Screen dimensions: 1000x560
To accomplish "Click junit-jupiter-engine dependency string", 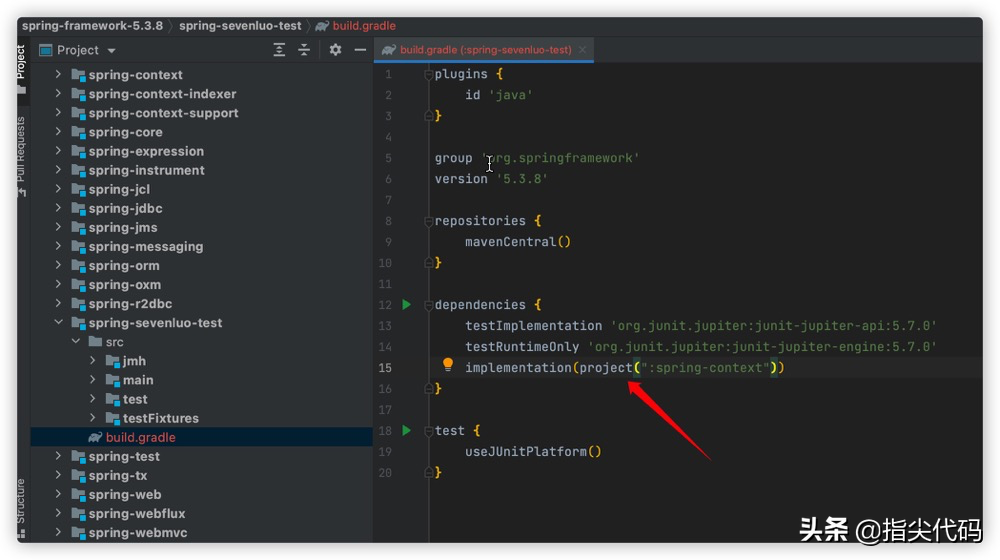I will point(762,347).
